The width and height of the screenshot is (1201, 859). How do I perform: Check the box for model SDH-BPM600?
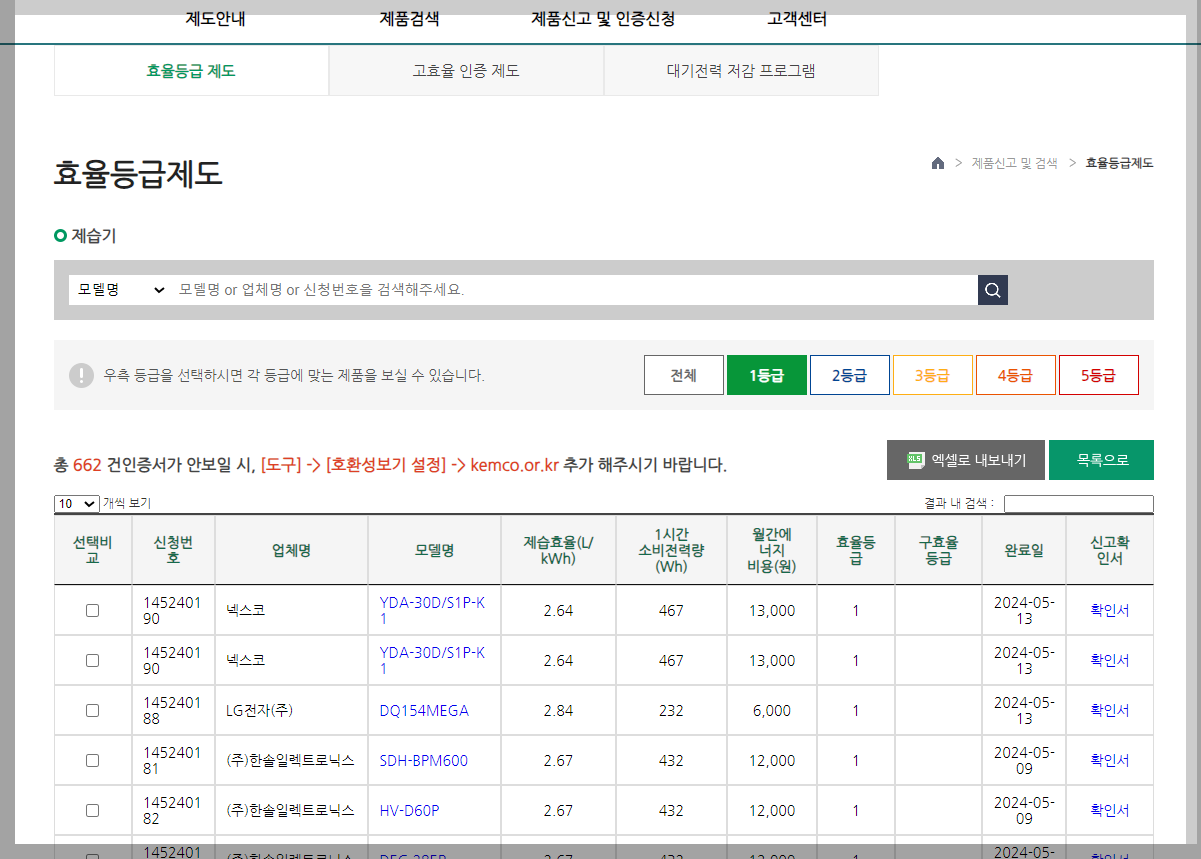[92, 760]
